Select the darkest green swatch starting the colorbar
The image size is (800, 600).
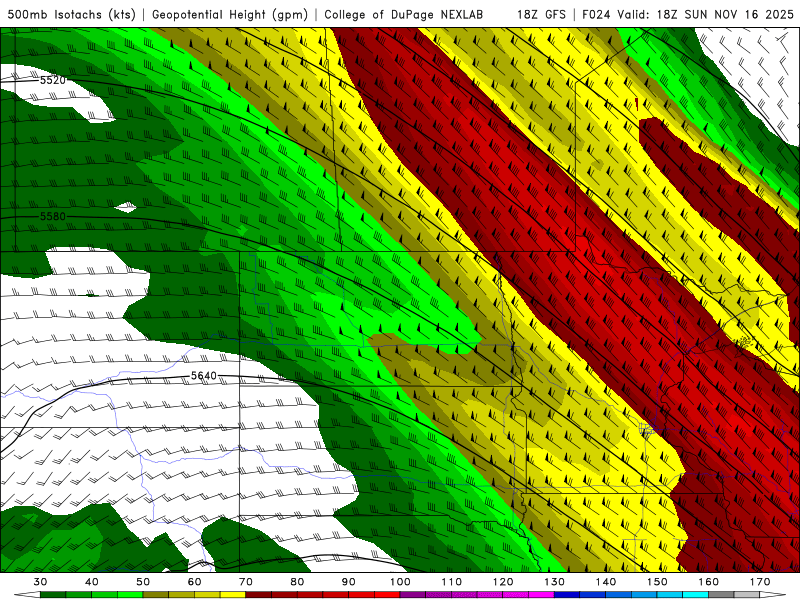[x=53, y=595]
